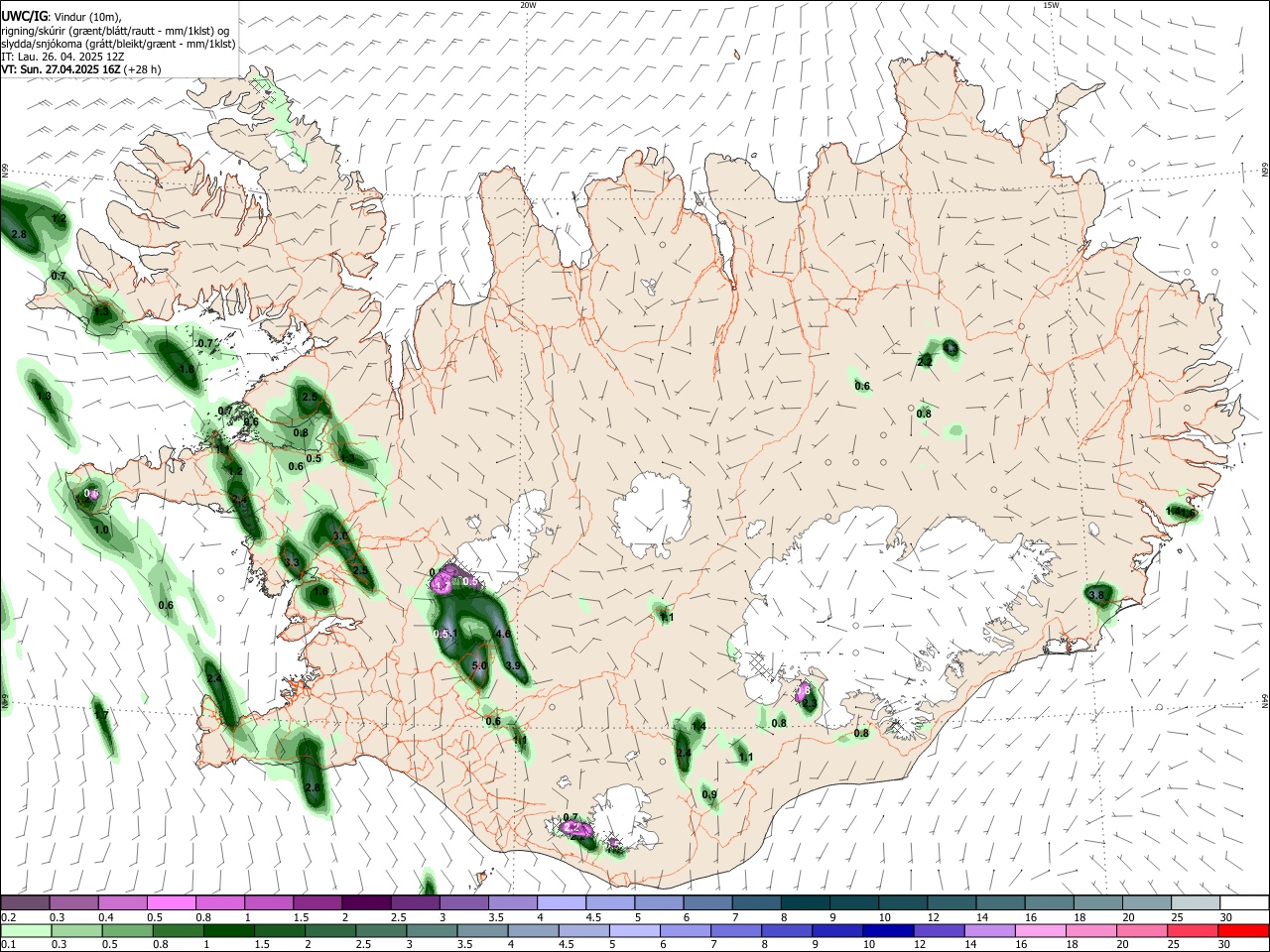The image size is (1270, 952).
Task: Choose the hot pink swatch labelled 20 in lower legend row
Action: 1143,930
